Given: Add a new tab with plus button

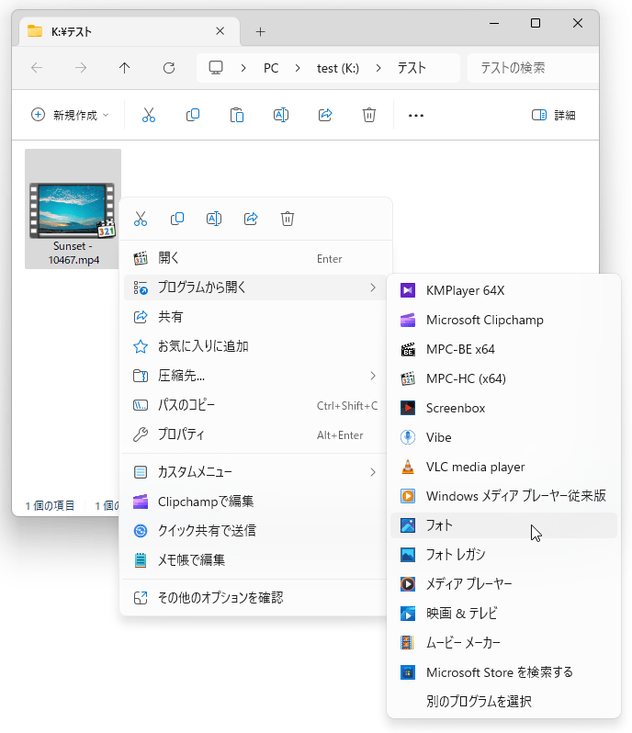Looking at the screenshot, I should (x=260, y=32).
